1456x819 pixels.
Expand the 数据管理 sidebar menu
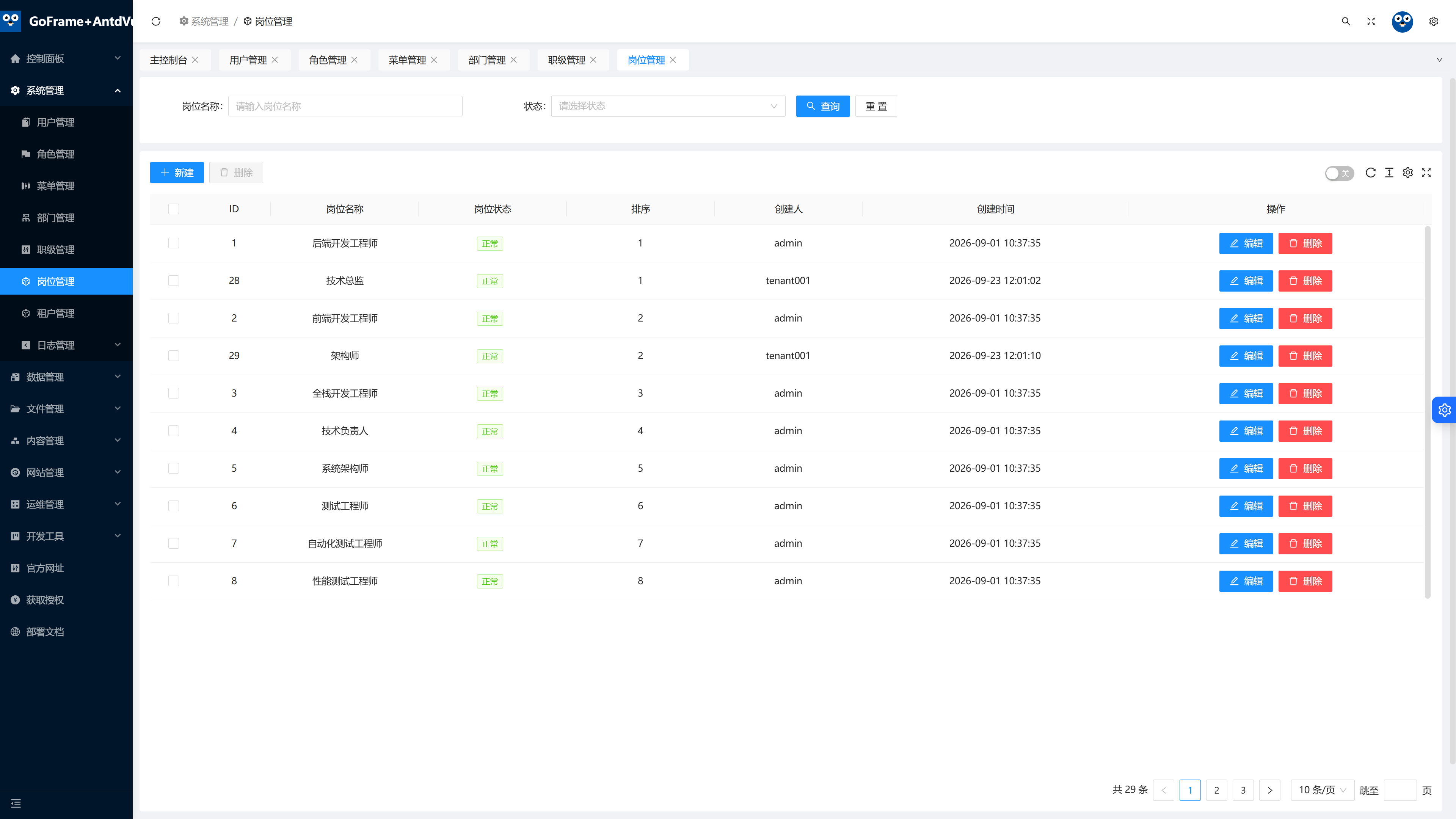(66, 377)
